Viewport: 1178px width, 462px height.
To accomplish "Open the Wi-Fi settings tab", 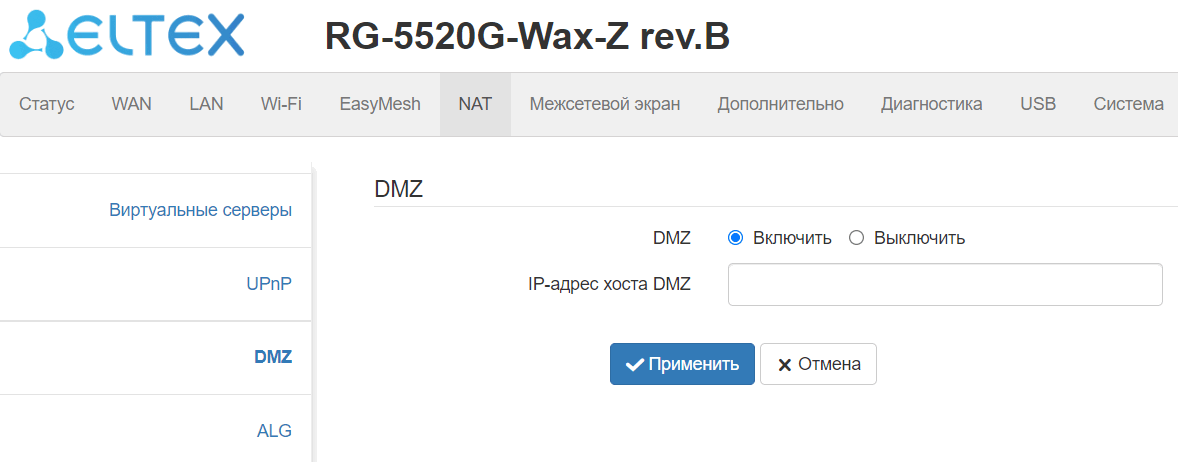I will (x=281, y=104).
